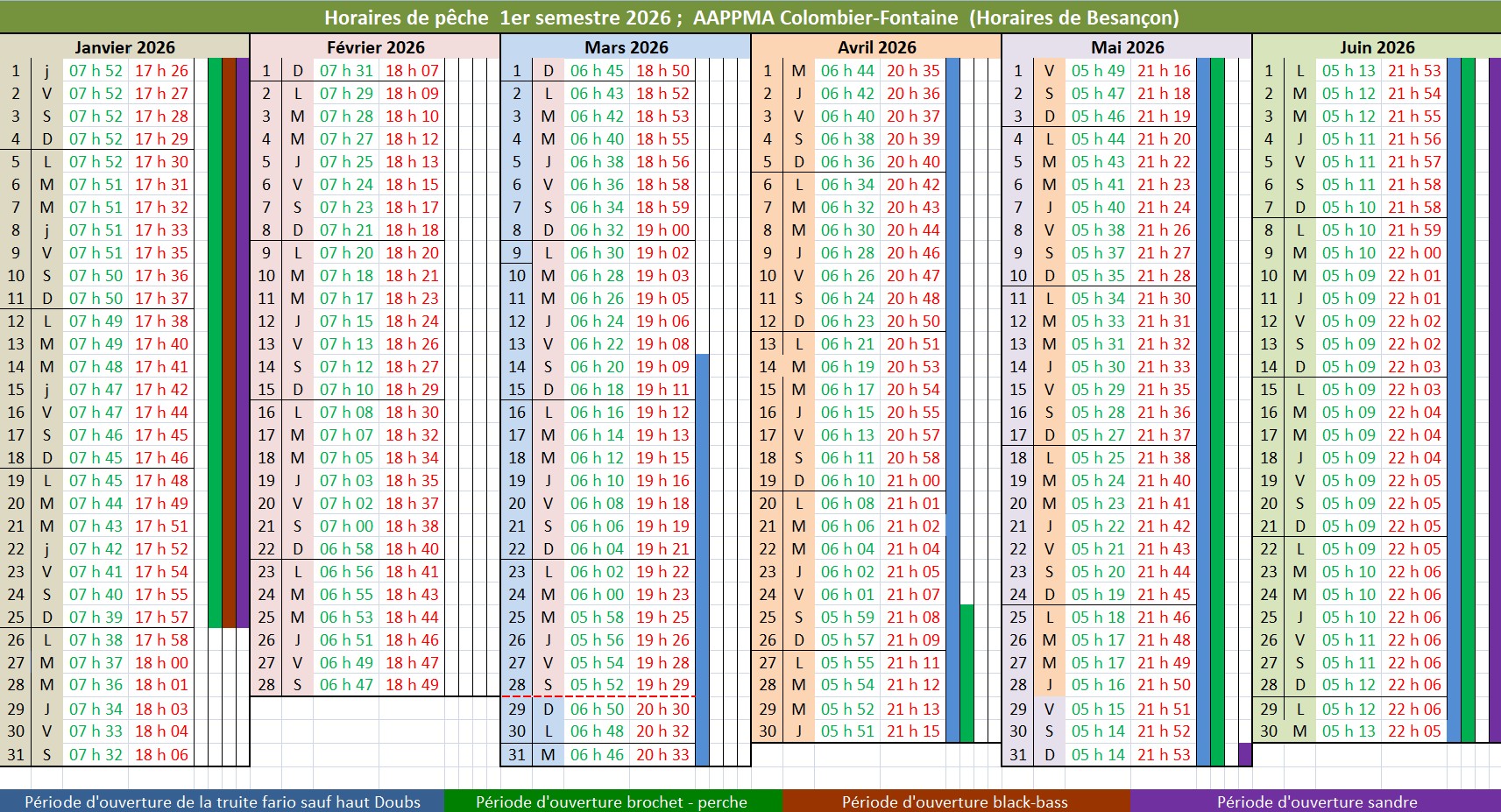Click the sunset cell 21 h 53 on 1 Juin
This screenshot has width=1501, height=812.
pos(1414,71)
